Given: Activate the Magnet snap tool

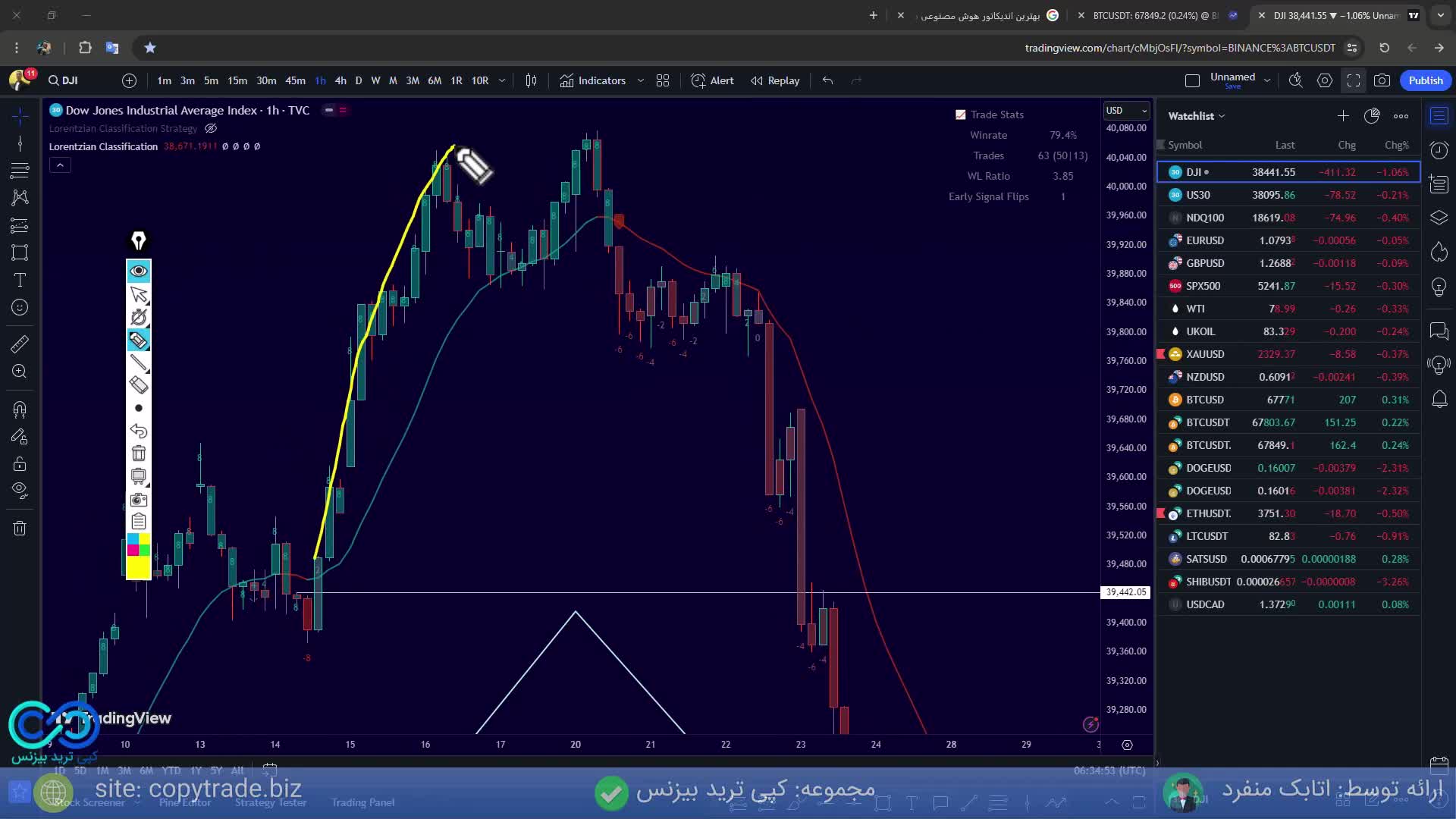Looking at the screenshot, I should [x=20, y=409].
